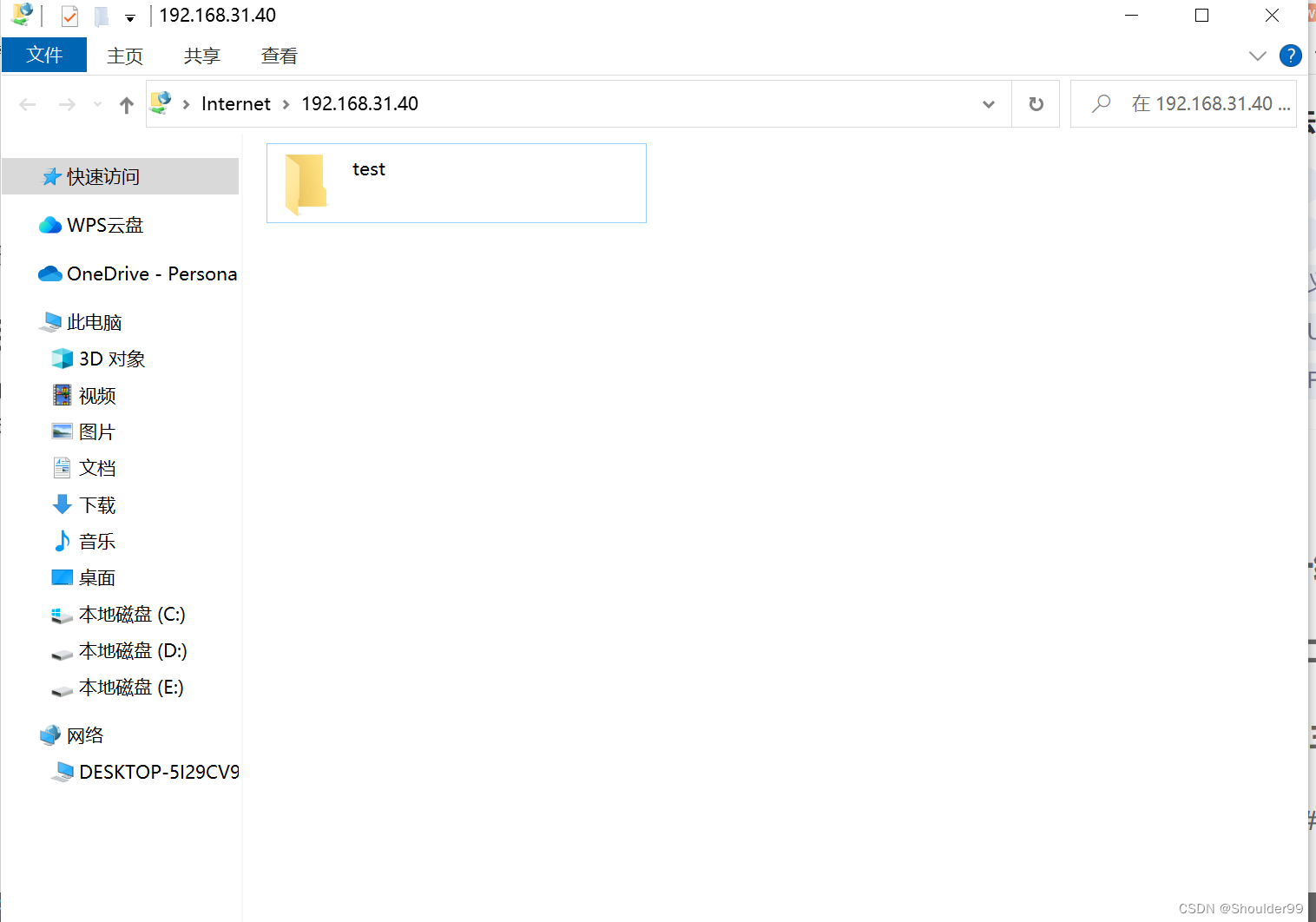Navigate back using the left arrow

click(27, 103)
